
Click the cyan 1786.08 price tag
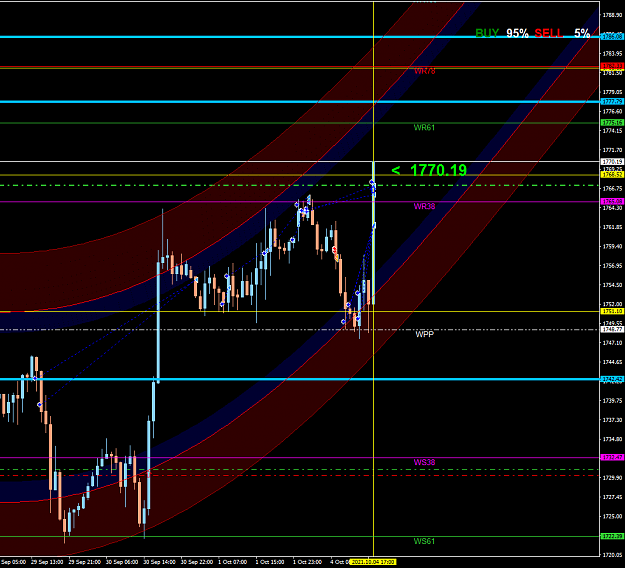point(612,37)
